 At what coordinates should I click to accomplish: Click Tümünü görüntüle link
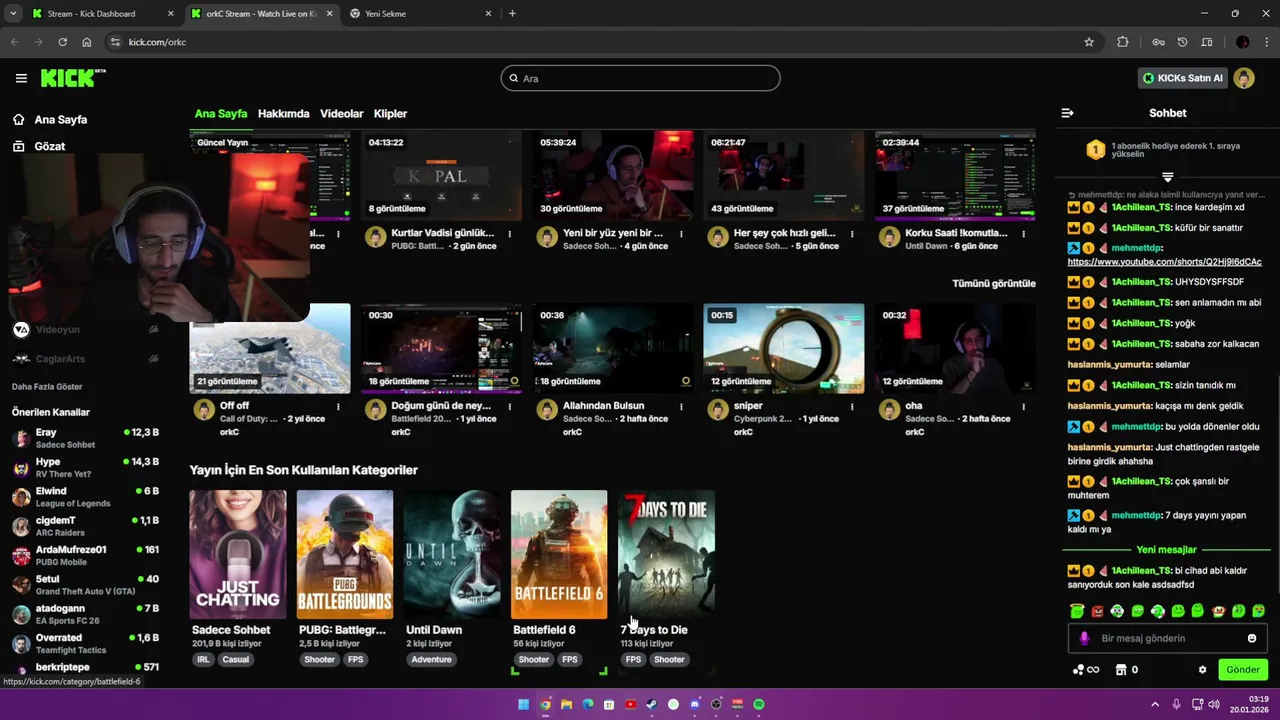(x=994, y=284)
